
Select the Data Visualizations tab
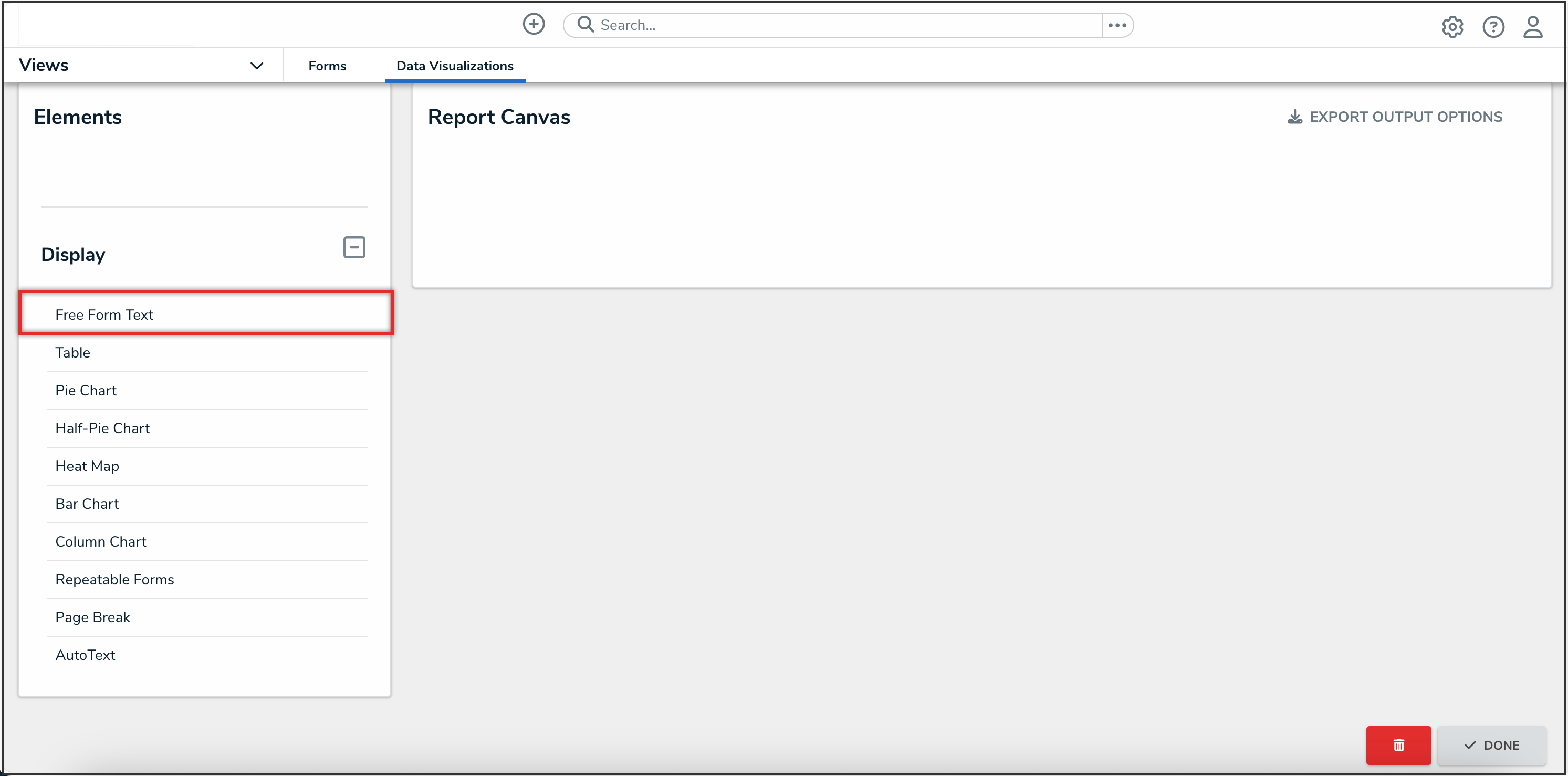(454, 66)
